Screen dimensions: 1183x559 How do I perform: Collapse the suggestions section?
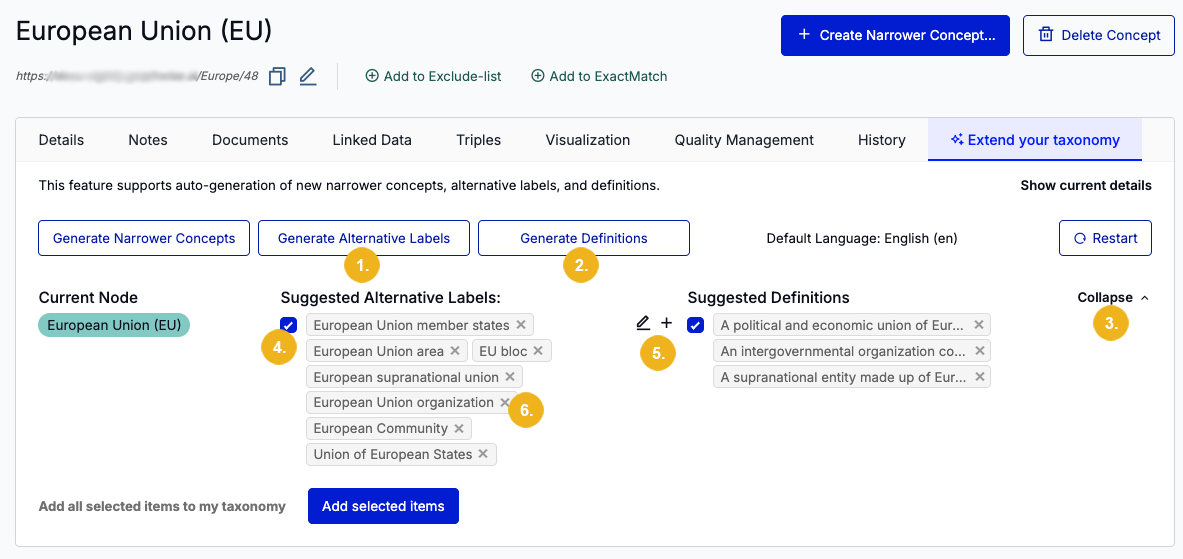pyautogui.click(x=1113, y=297)
